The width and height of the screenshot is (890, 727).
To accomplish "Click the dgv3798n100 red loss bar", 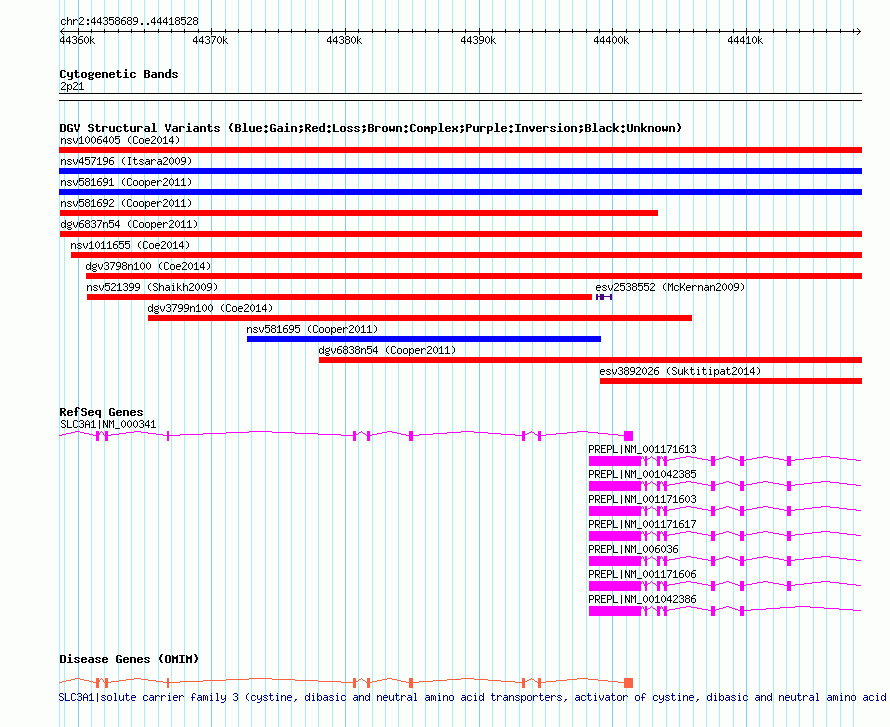I will pos(474,276).
